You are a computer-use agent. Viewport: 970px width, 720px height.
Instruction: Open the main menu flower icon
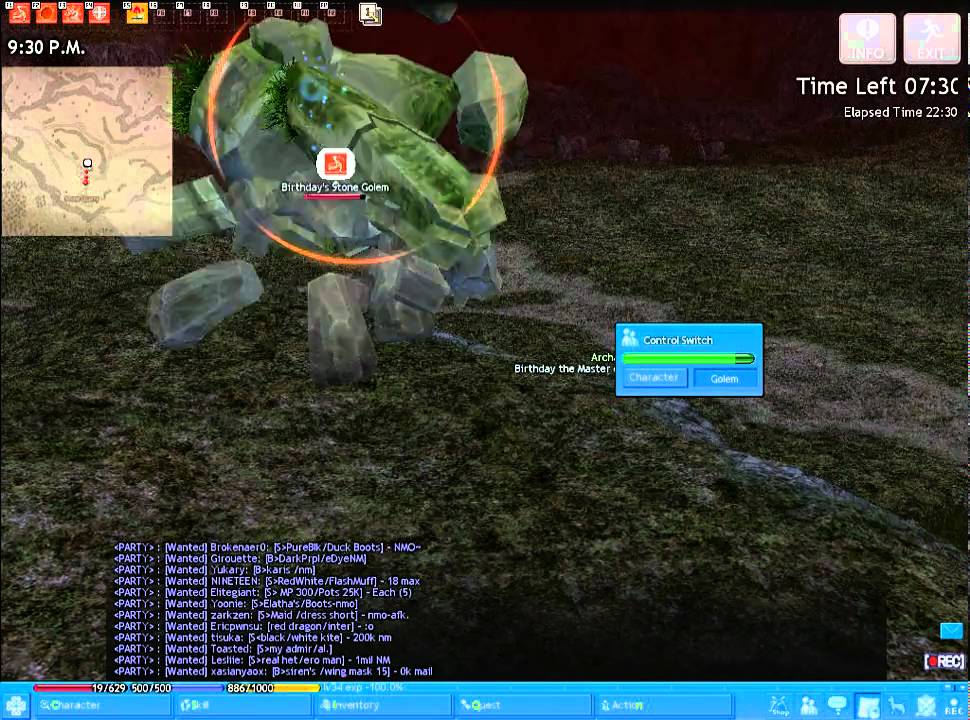tap(16, 706)
